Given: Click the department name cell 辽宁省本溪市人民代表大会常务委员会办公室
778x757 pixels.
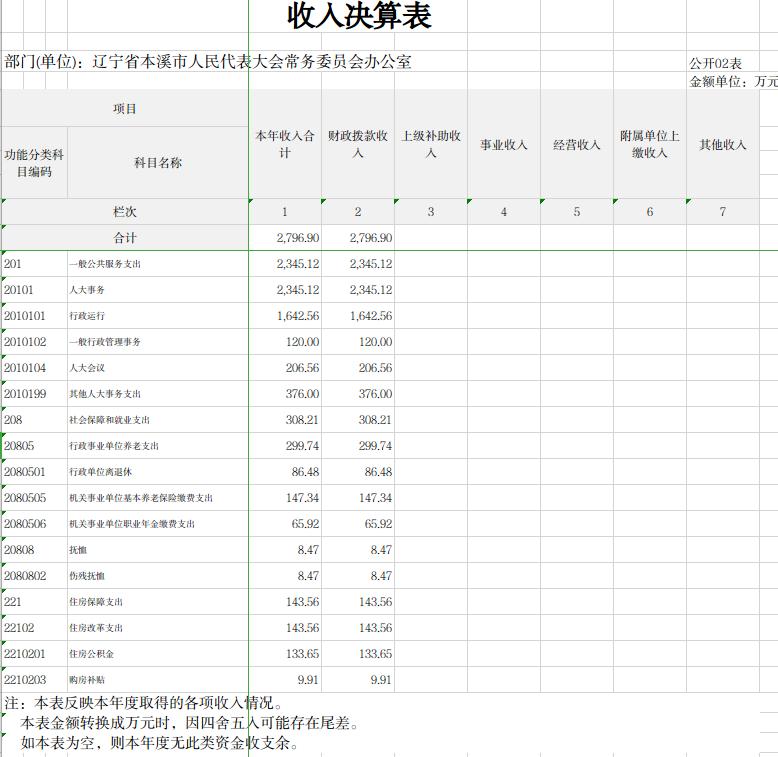Looking at the screenshot, I should (252, 62).
